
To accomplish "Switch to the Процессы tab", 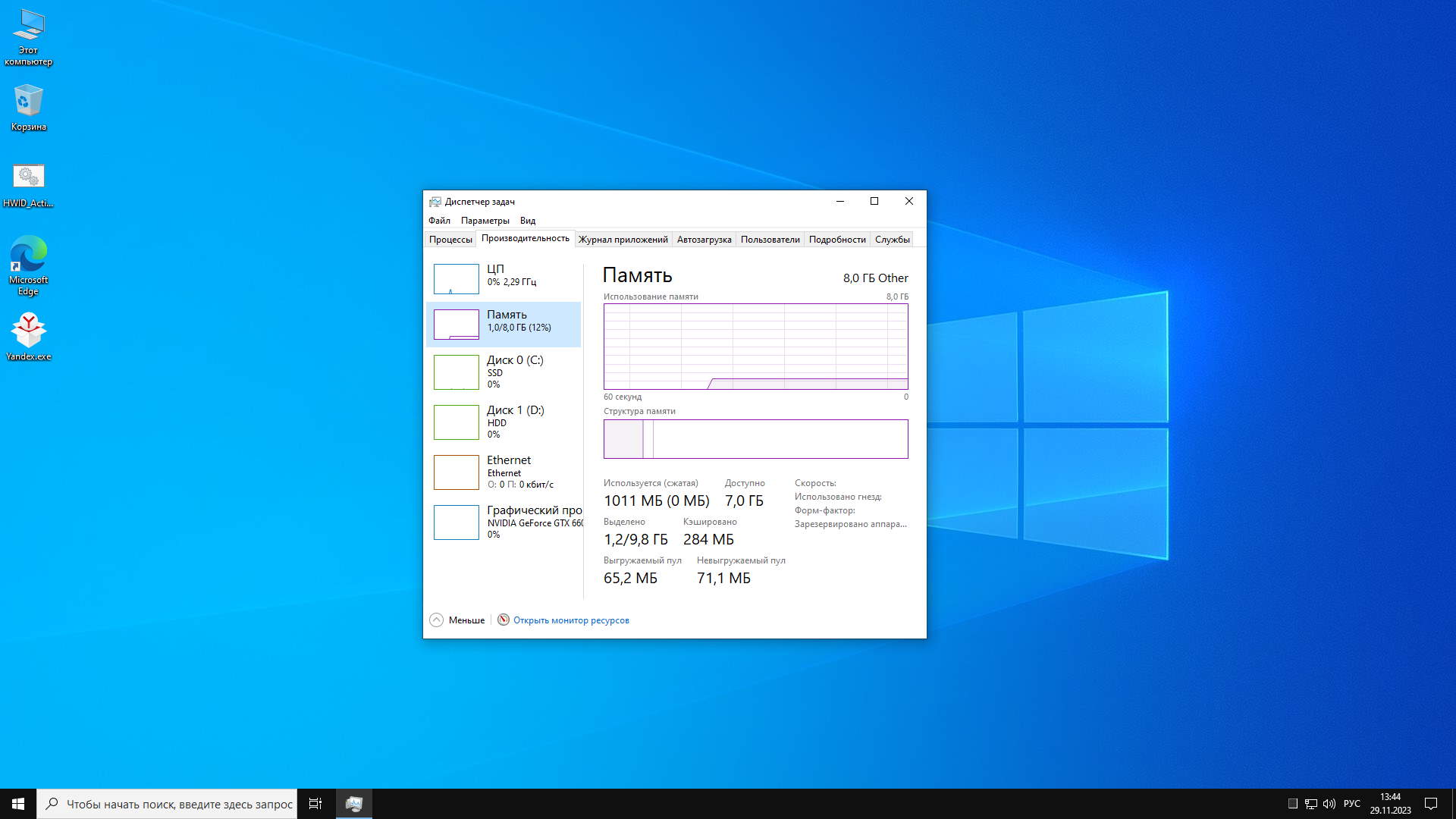I will tap(450, 240).
